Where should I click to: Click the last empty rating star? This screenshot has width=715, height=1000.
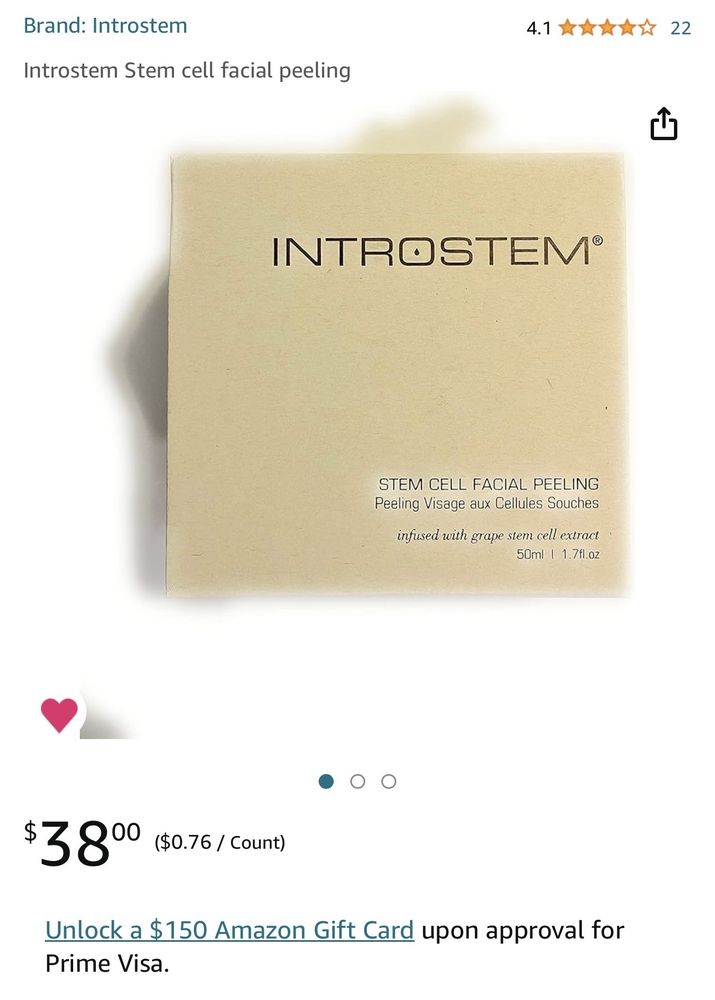tap(647, 27)
